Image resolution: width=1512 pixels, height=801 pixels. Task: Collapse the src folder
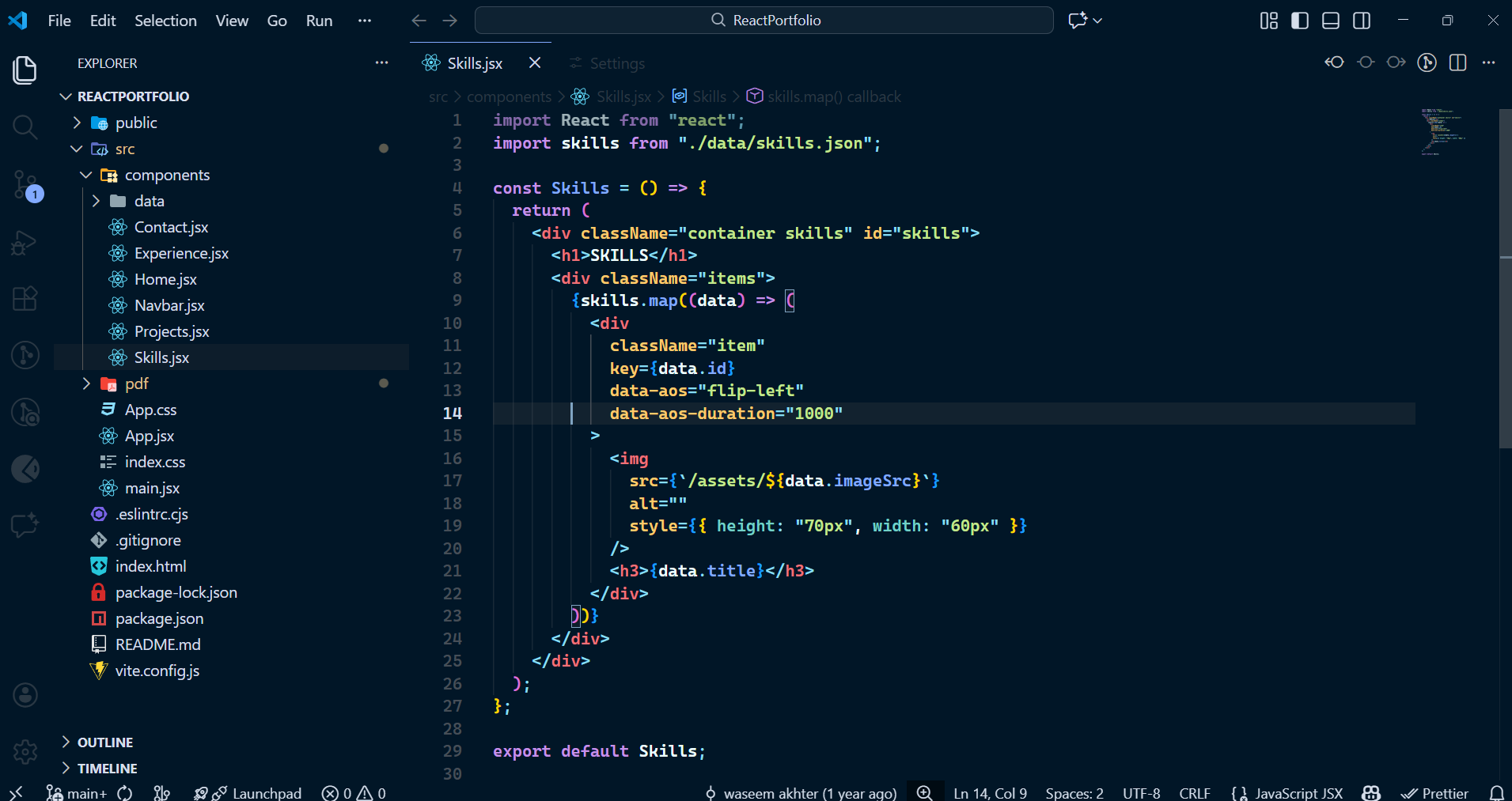click(x=76, y=149)
